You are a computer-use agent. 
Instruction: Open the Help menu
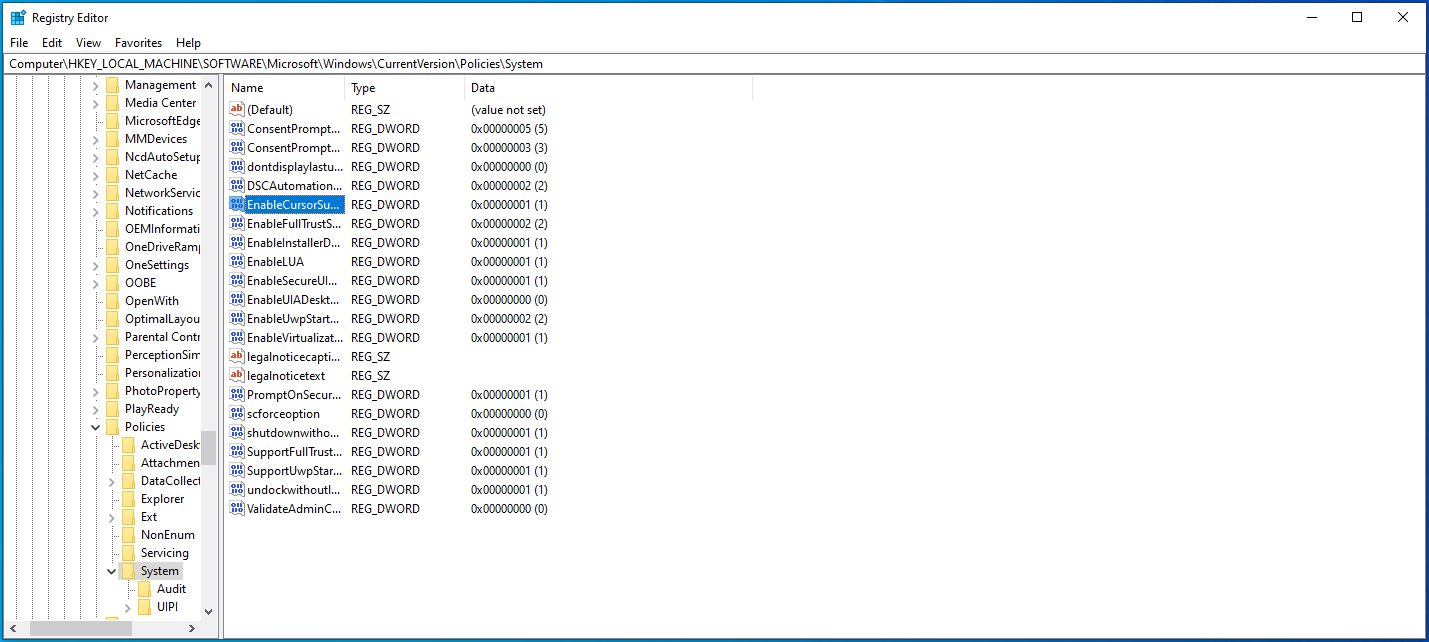click(188, 43)
